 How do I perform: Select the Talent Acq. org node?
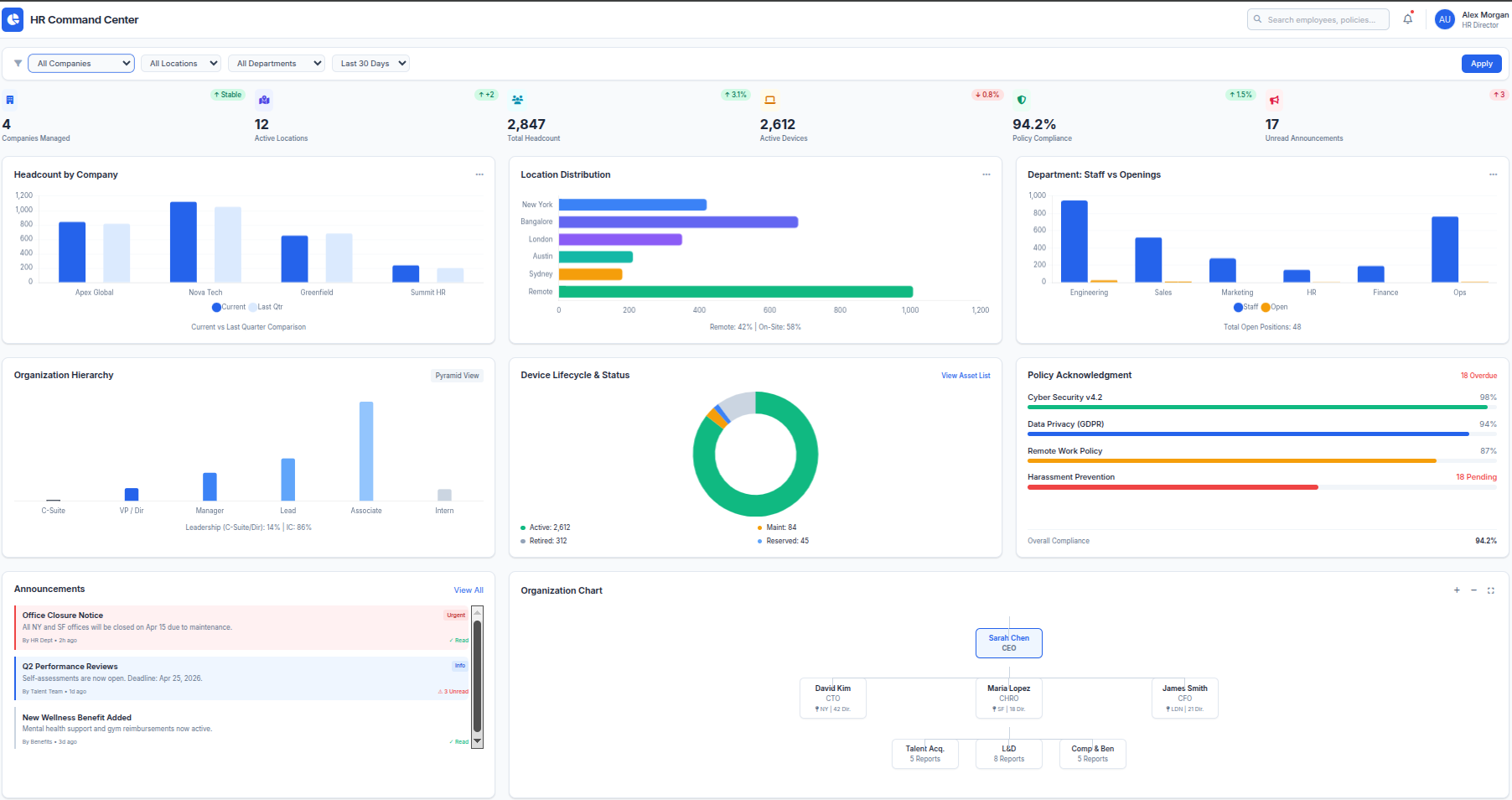(925, 754)
